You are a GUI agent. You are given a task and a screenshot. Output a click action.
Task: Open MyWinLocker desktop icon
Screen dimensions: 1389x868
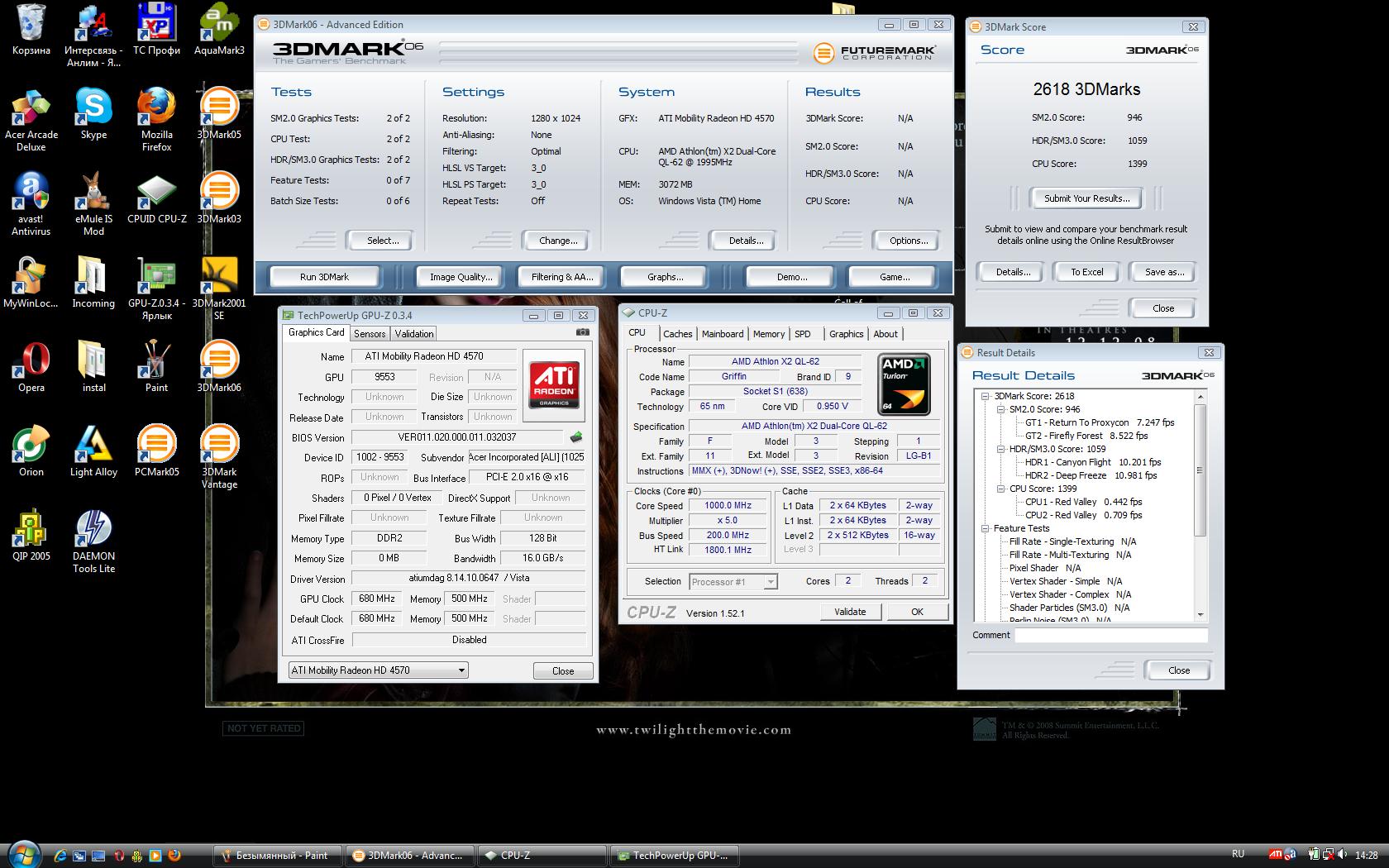(31, 282)
